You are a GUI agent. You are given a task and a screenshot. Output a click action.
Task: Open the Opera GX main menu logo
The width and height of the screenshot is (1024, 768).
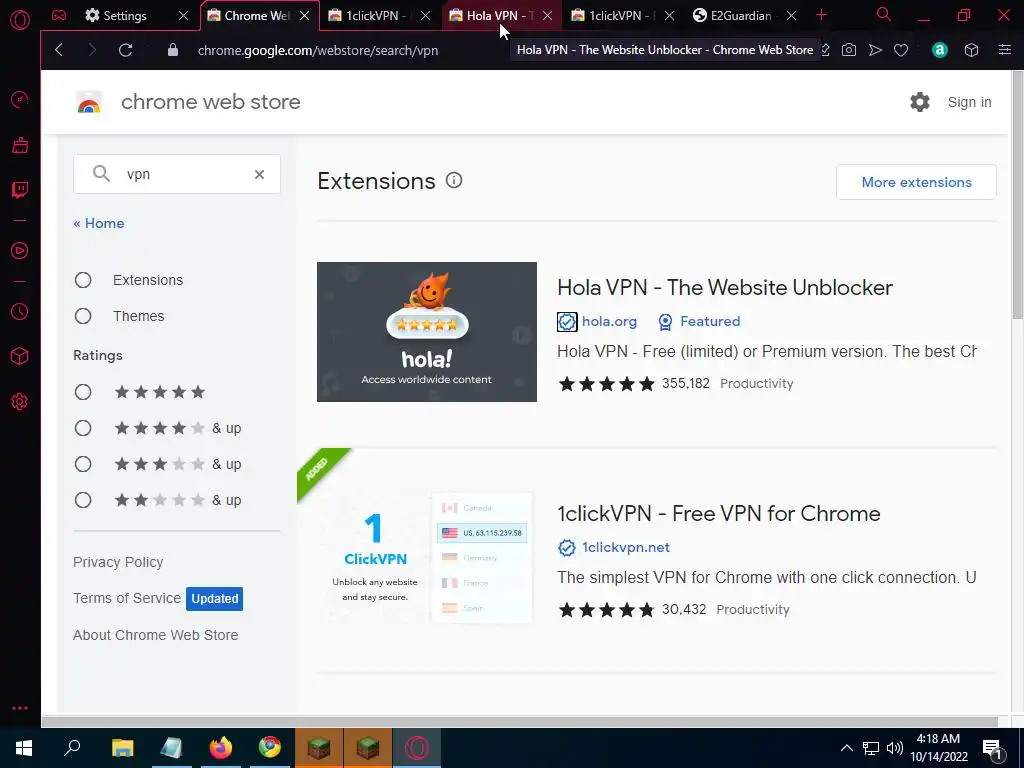tap(20, 20)
